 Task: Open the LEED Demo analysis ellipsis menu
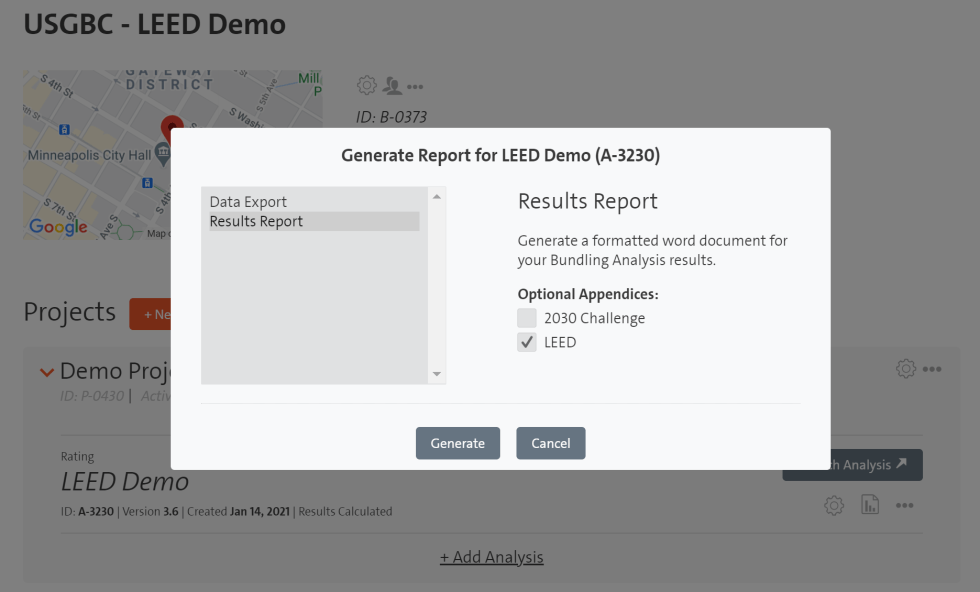pyautogui.click(x=905, y=505)
